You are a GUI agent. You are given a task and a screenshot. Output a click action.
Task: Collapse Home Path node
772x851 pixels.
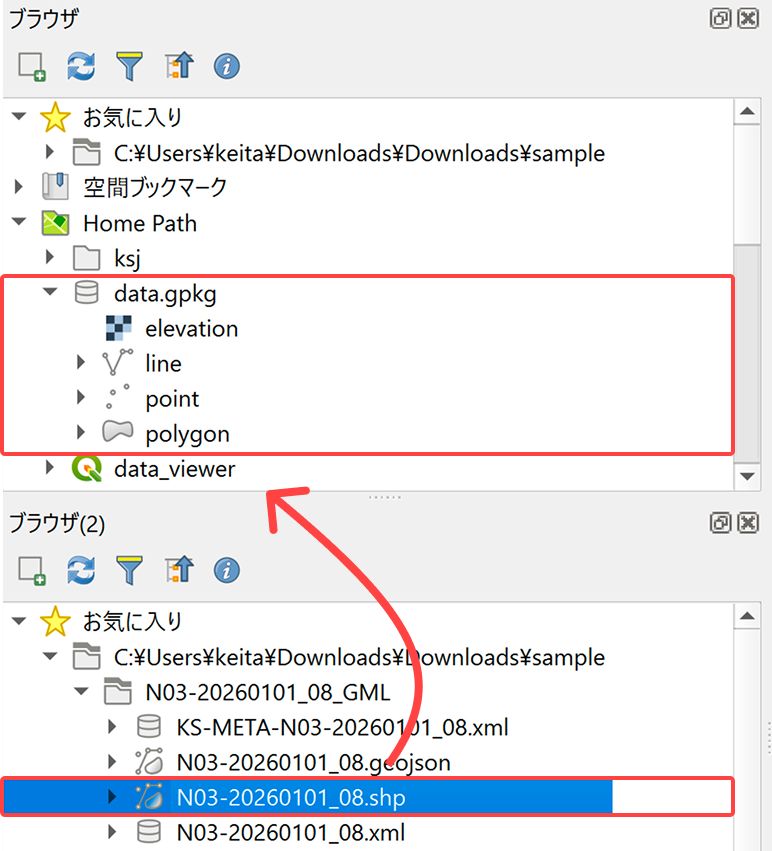(x=19, y=221)
